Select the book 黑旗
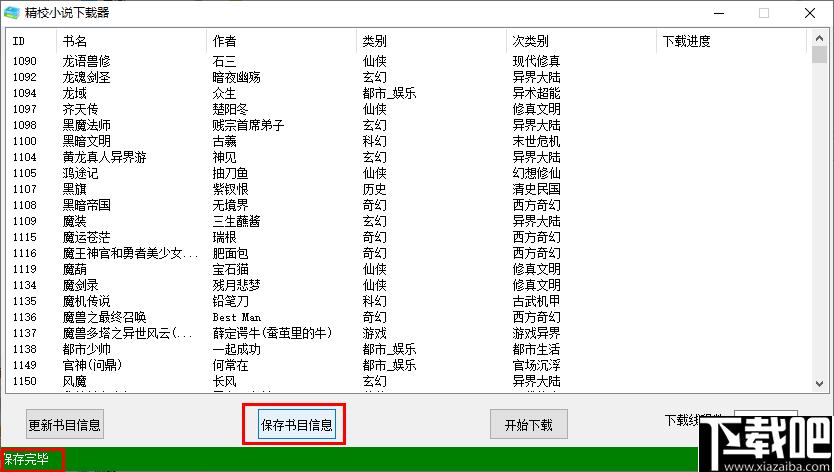Image resolution: width=834 pixels, height=472 pixels. click(74, 189)
